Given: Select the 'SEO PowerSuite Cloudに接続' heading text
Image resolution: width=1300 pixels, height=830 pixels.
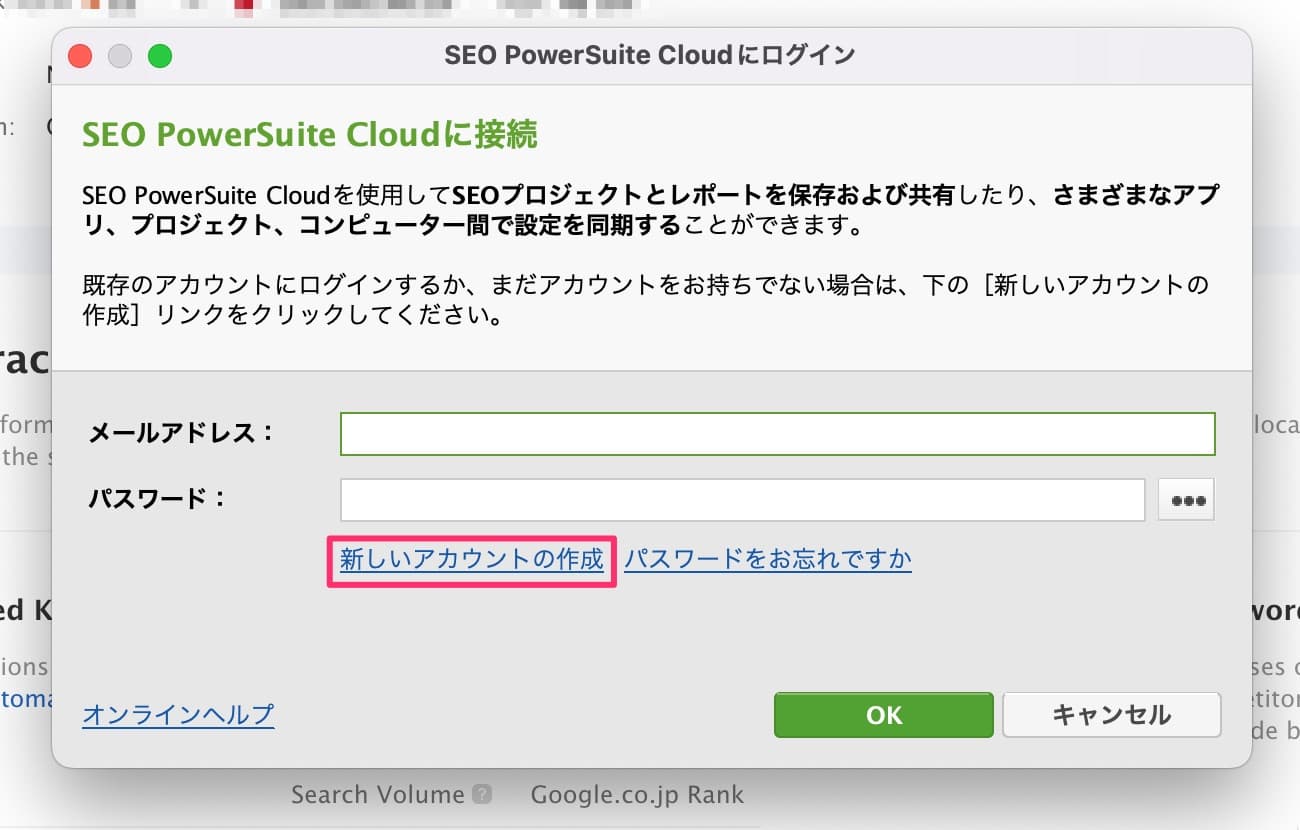Looking at the screenshot, I should [310, 134].
